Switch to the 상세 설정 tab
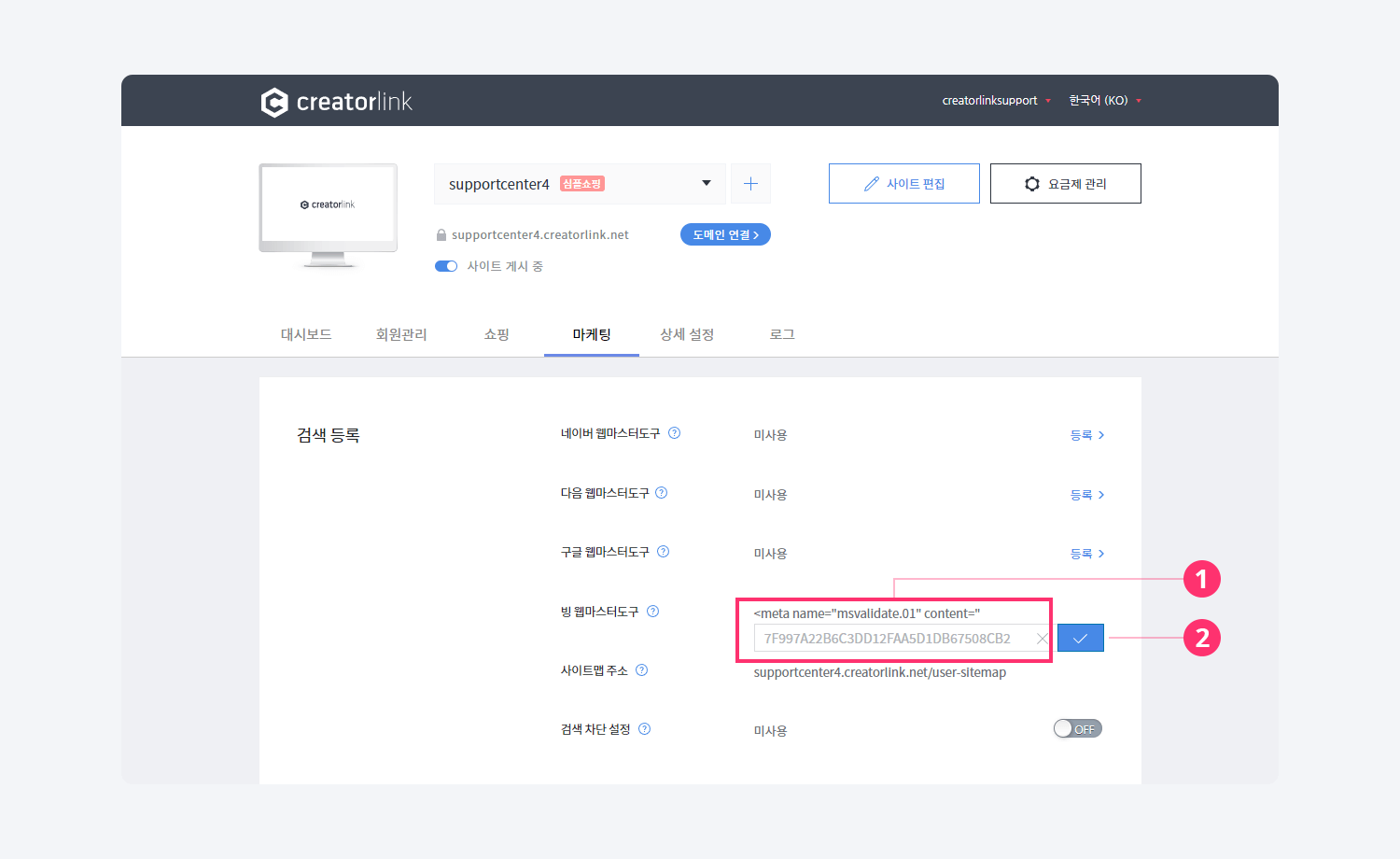Image resolution: width=1400 pixels, height=859 pixels. coord(687,334)
